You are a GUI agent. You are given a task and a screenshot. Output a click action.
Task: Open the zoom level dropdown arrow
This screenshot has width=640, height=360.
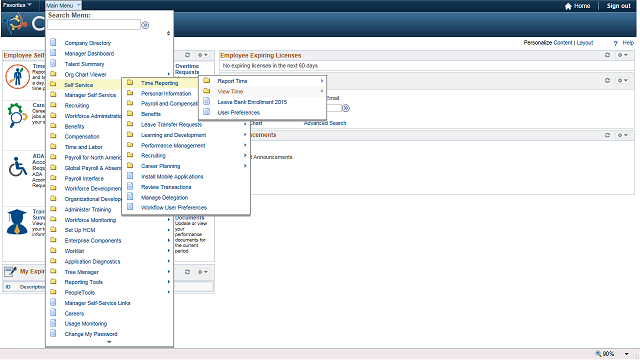[627, 354]
